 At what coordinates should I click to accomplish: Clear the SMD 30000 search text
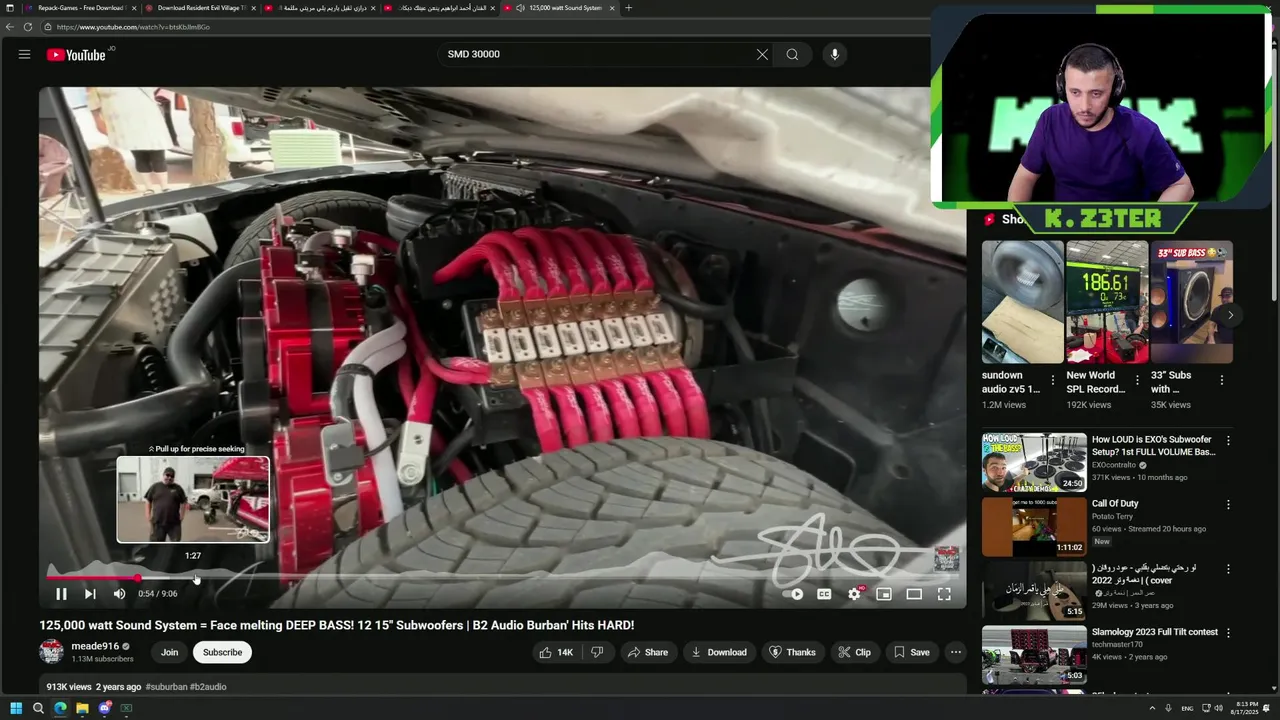[x=762, y=54]
